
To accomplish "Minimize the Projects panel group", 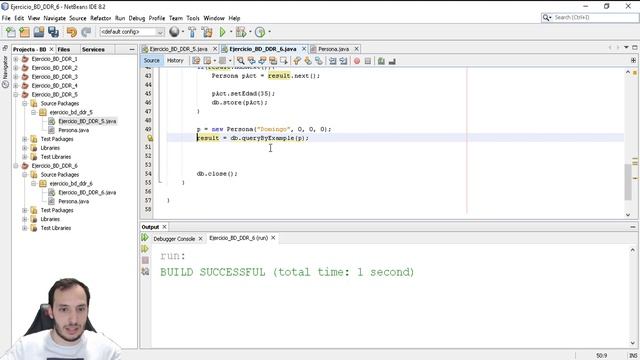I will [132, 49].
